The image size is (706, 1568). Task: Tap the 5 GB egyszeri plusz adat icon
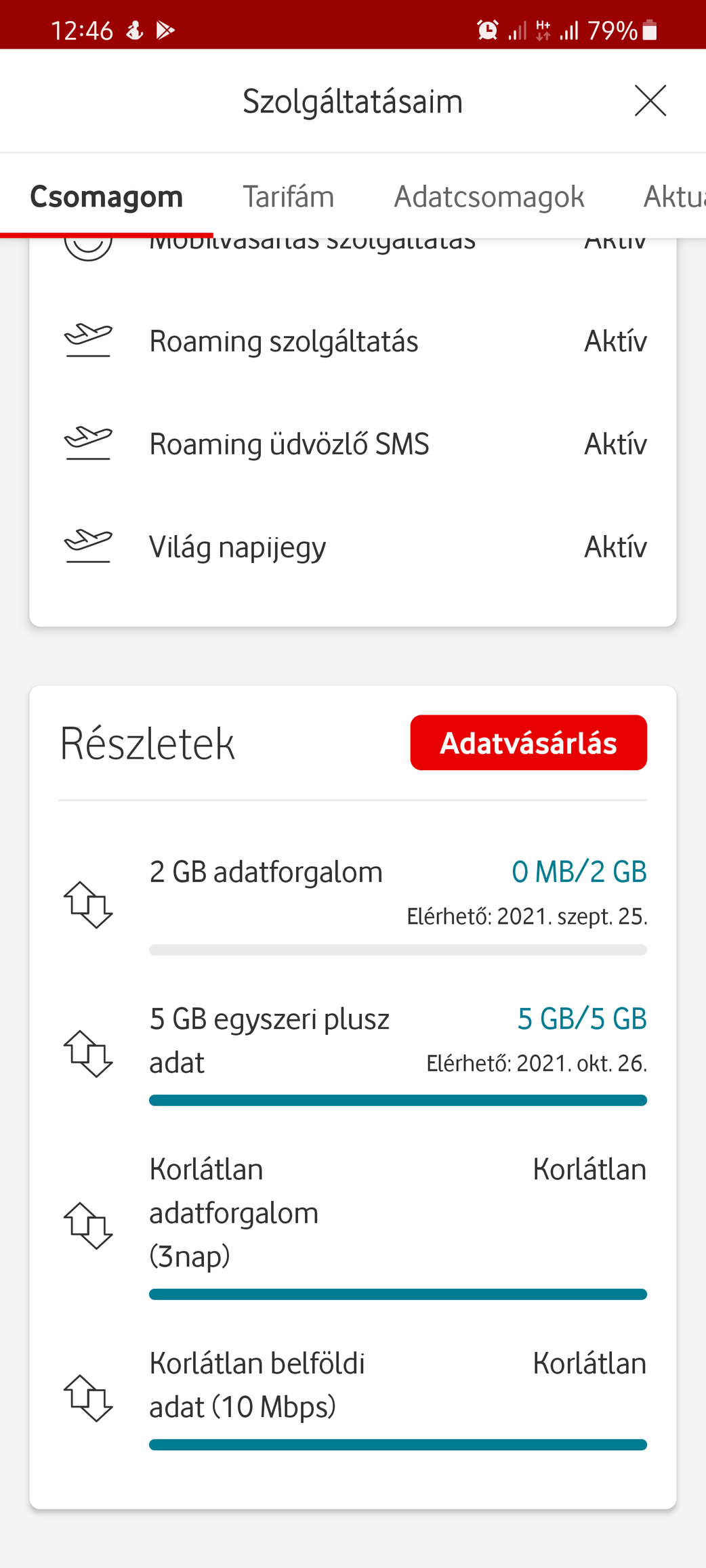coord(88,1054)
